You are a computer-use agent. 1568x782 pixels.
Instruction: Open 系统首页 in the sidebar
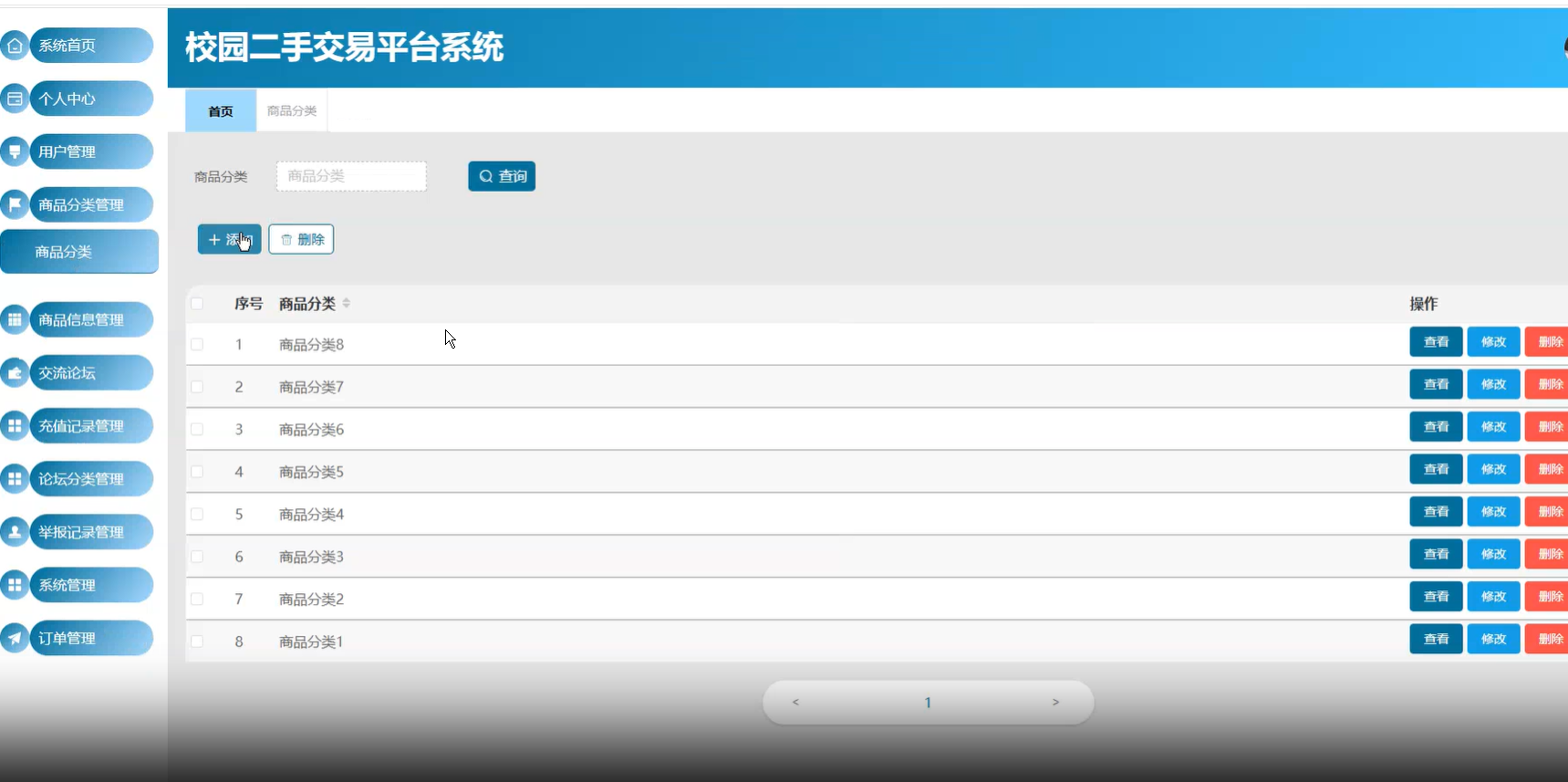coord(91,46)
